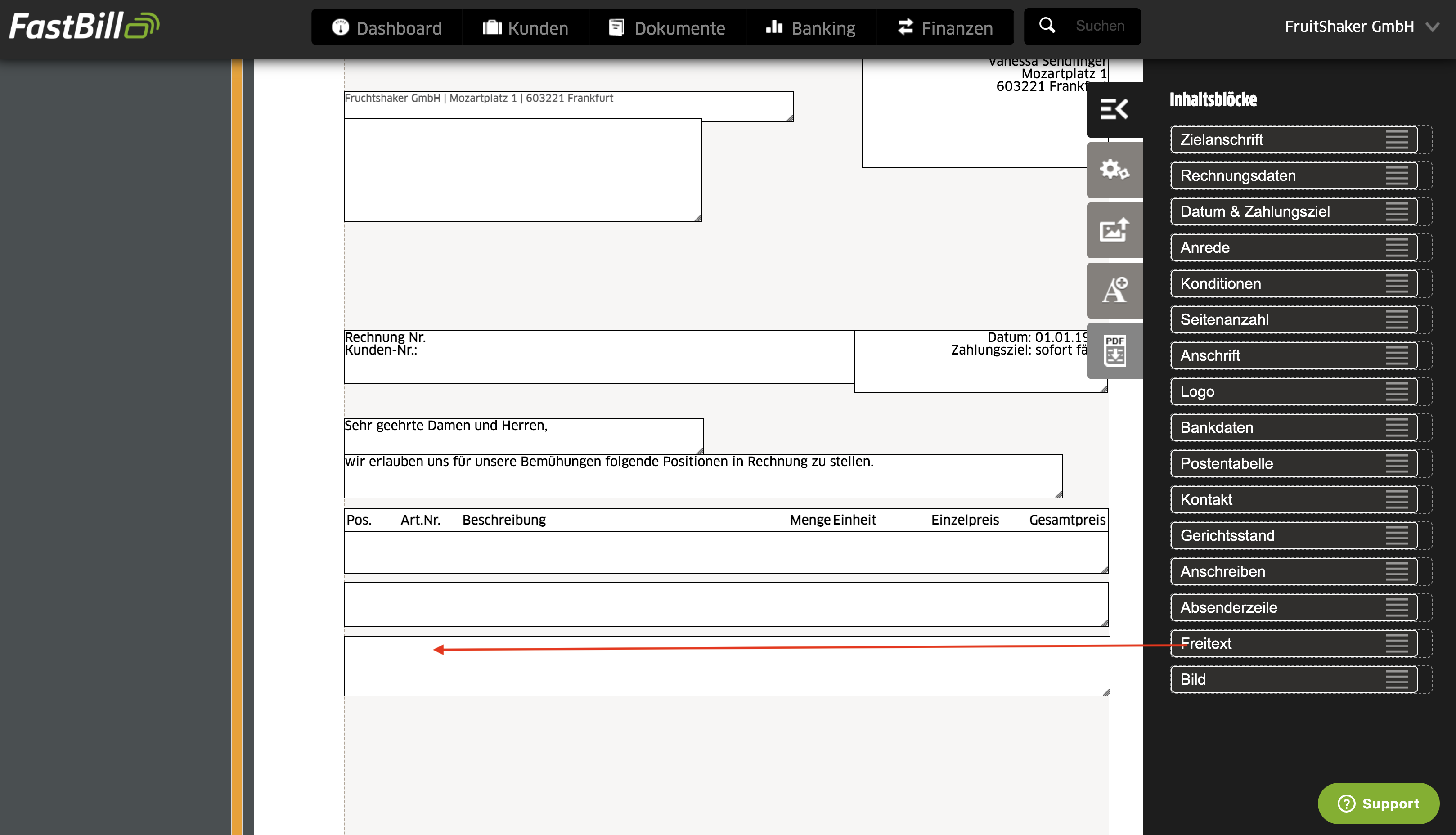The width and height of the screenshot is (1456, 835).
Task: Click drag handle icon on Logo block
Action: click(1397, 392)
